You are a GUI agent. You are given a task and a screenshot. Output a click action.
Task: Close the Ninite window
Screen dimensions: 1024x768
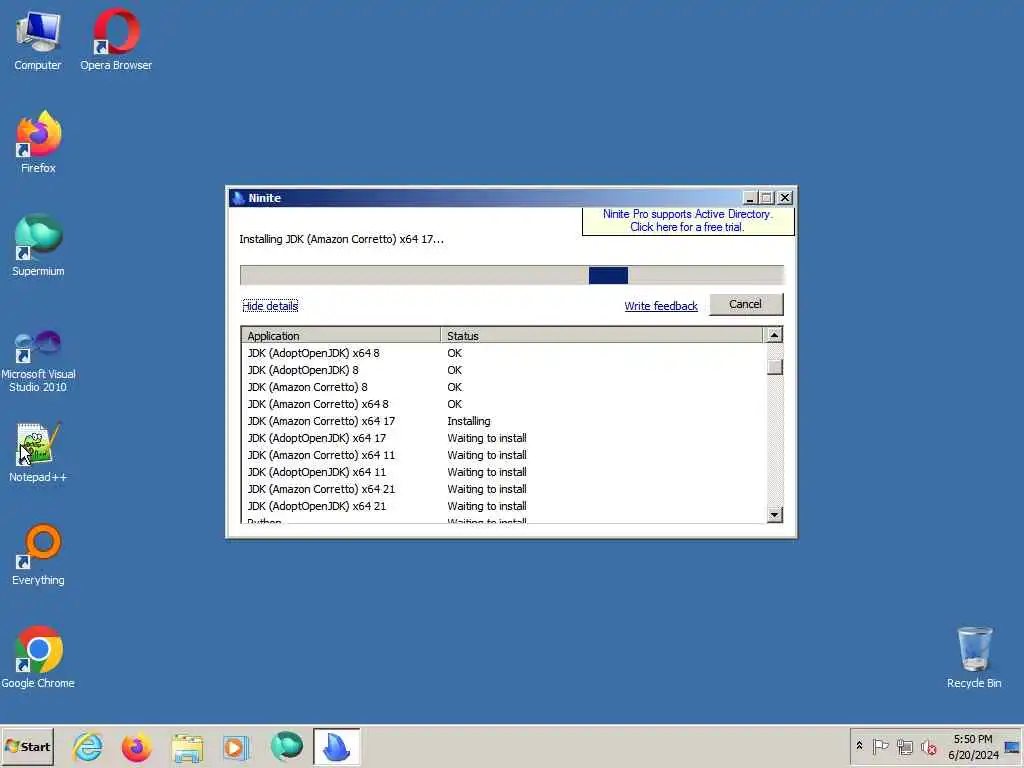tap(785, 198)
